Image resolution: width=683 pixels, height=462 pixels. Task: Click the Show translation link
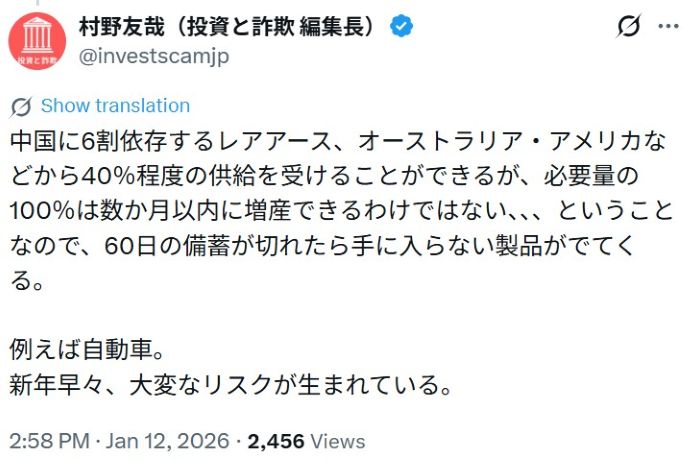click(x=115, y=106)
